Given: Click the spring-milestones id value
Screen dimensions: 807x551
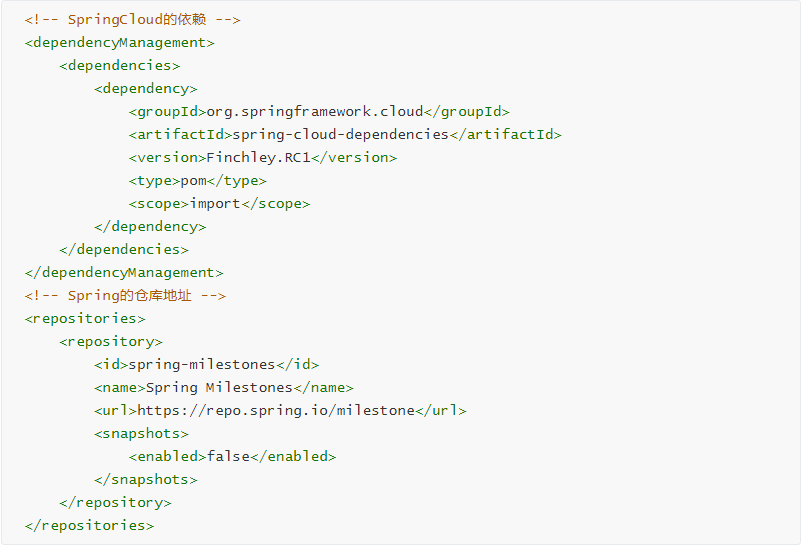Looking at the screenshot, I should 202,365.
